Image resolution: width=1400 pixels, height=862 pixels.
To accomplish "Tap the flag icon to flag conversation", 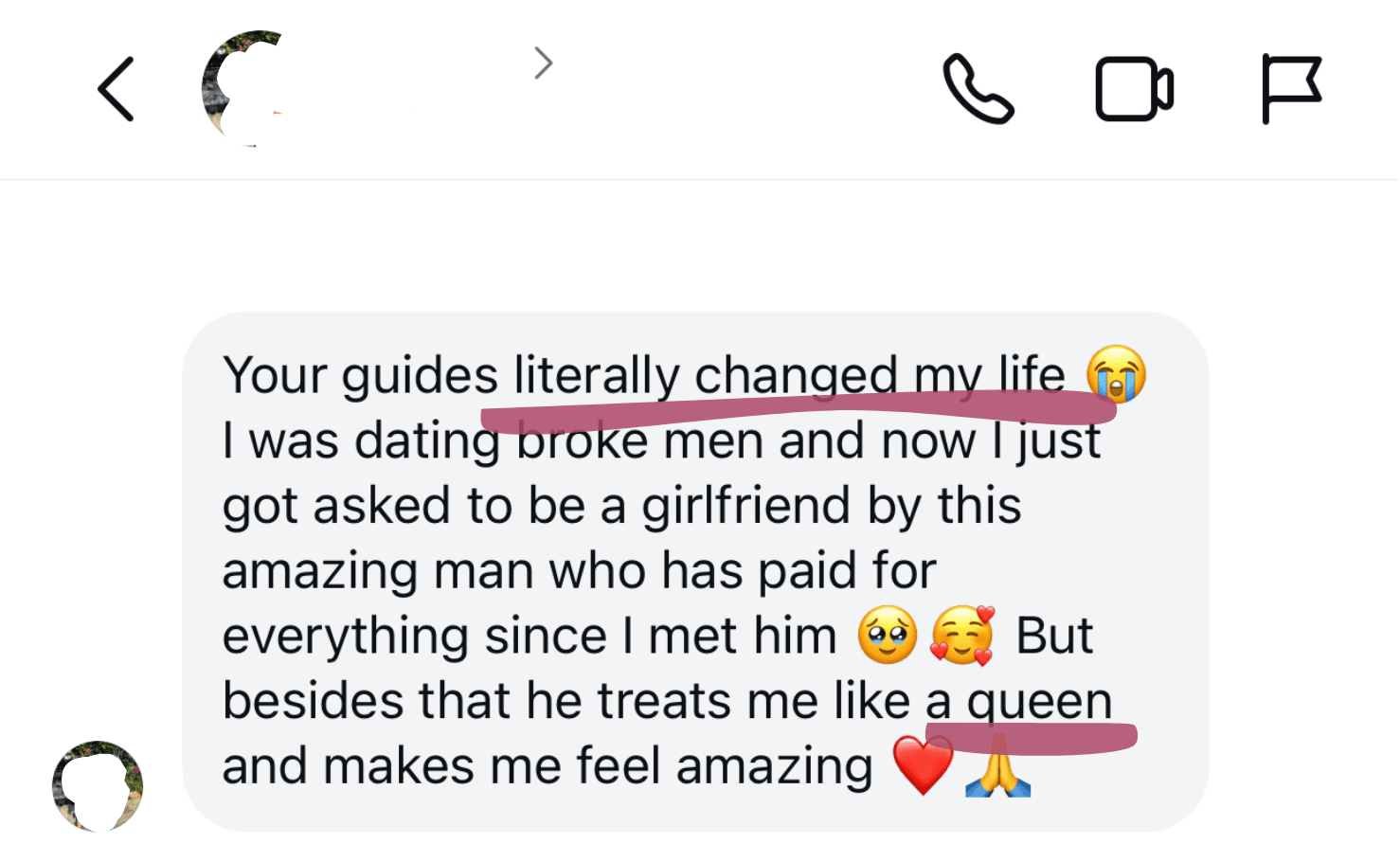I will (x=1291, y=90).
